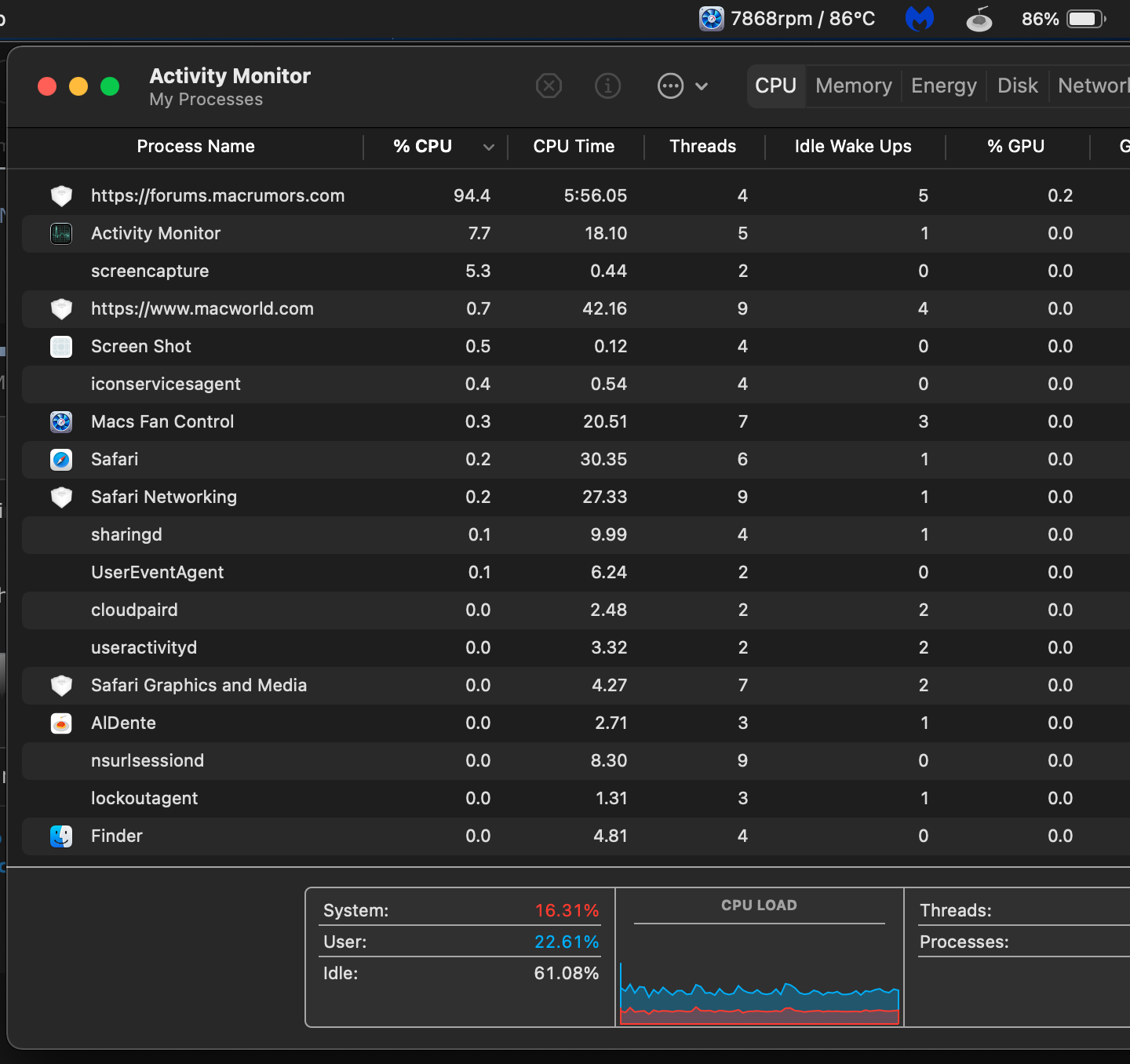Viewport: 1130px width, 1064px height.
Task: Sort by % CPU column header
Action: coord(422,146)
